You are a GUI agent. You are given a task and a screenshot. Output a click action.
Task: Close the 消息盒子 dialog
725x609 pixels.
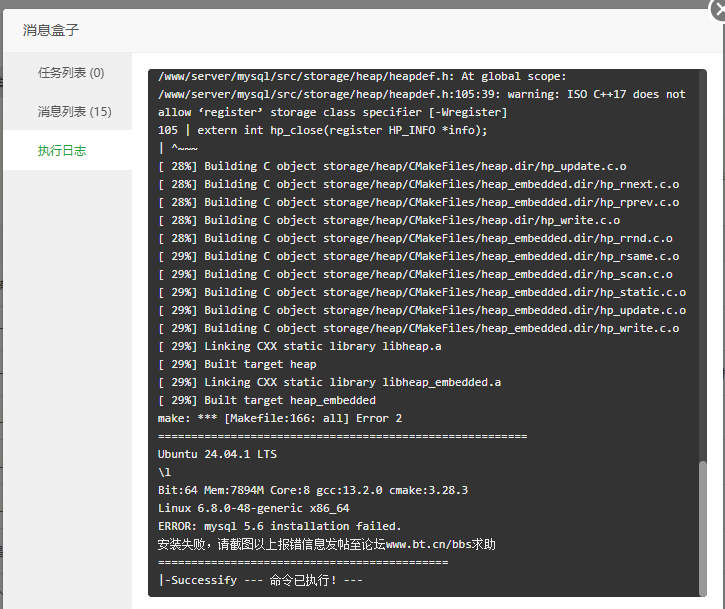[x=718, y=9]
